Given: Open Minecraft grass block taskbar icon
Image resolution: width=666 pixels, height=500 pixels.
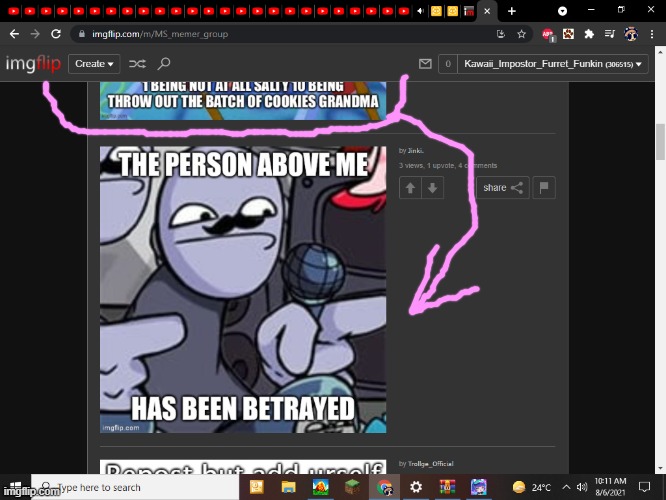Looking at the screenshot, I should [352, 487].
